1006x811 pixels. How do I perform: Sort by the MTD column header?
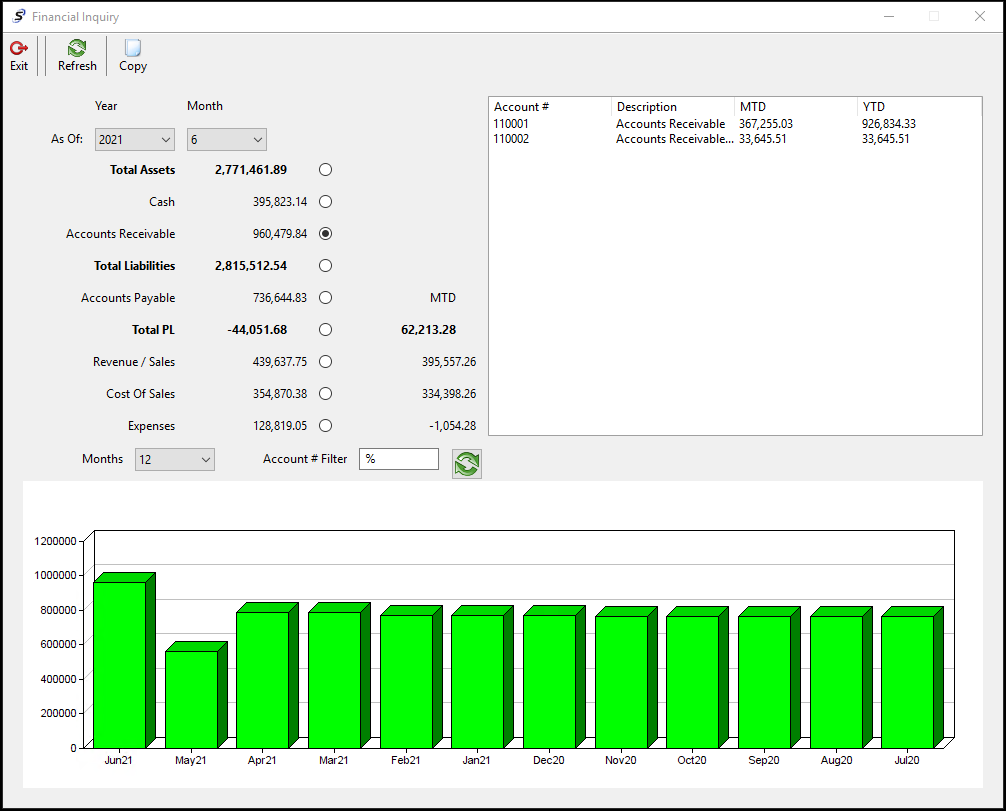796,107
